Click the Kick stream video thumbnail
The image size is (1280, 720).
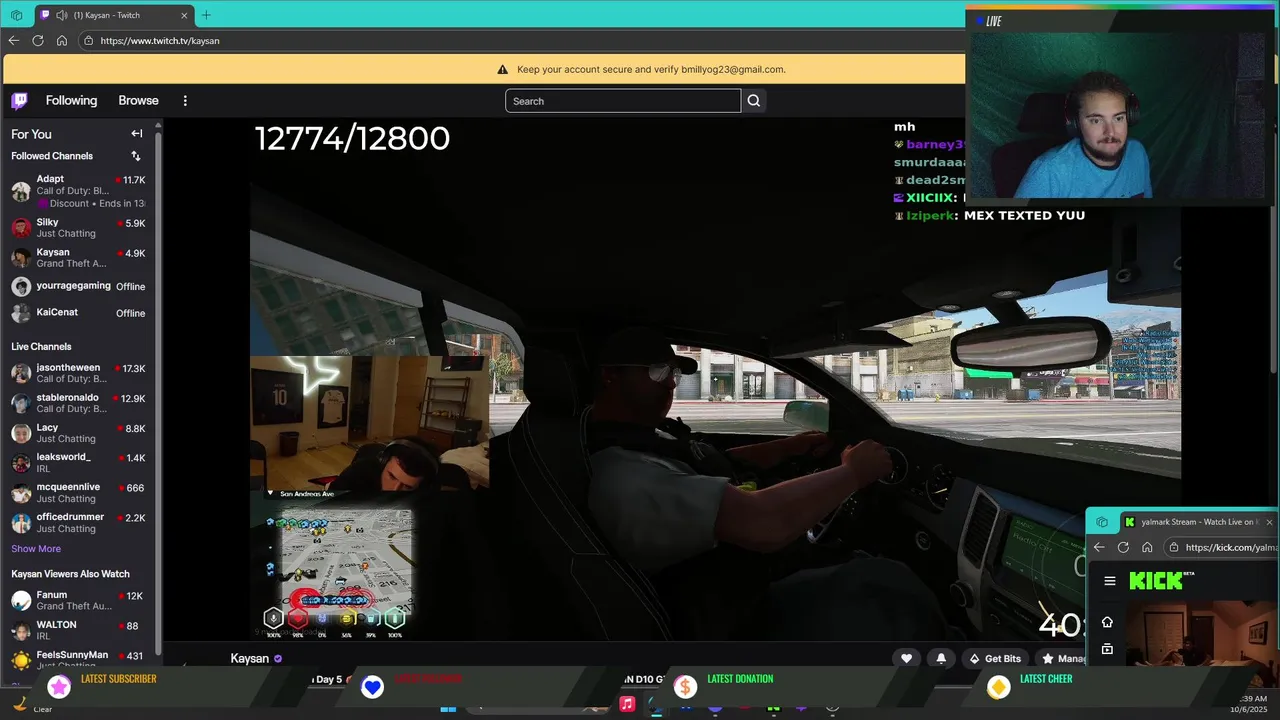coord(1202,633)
